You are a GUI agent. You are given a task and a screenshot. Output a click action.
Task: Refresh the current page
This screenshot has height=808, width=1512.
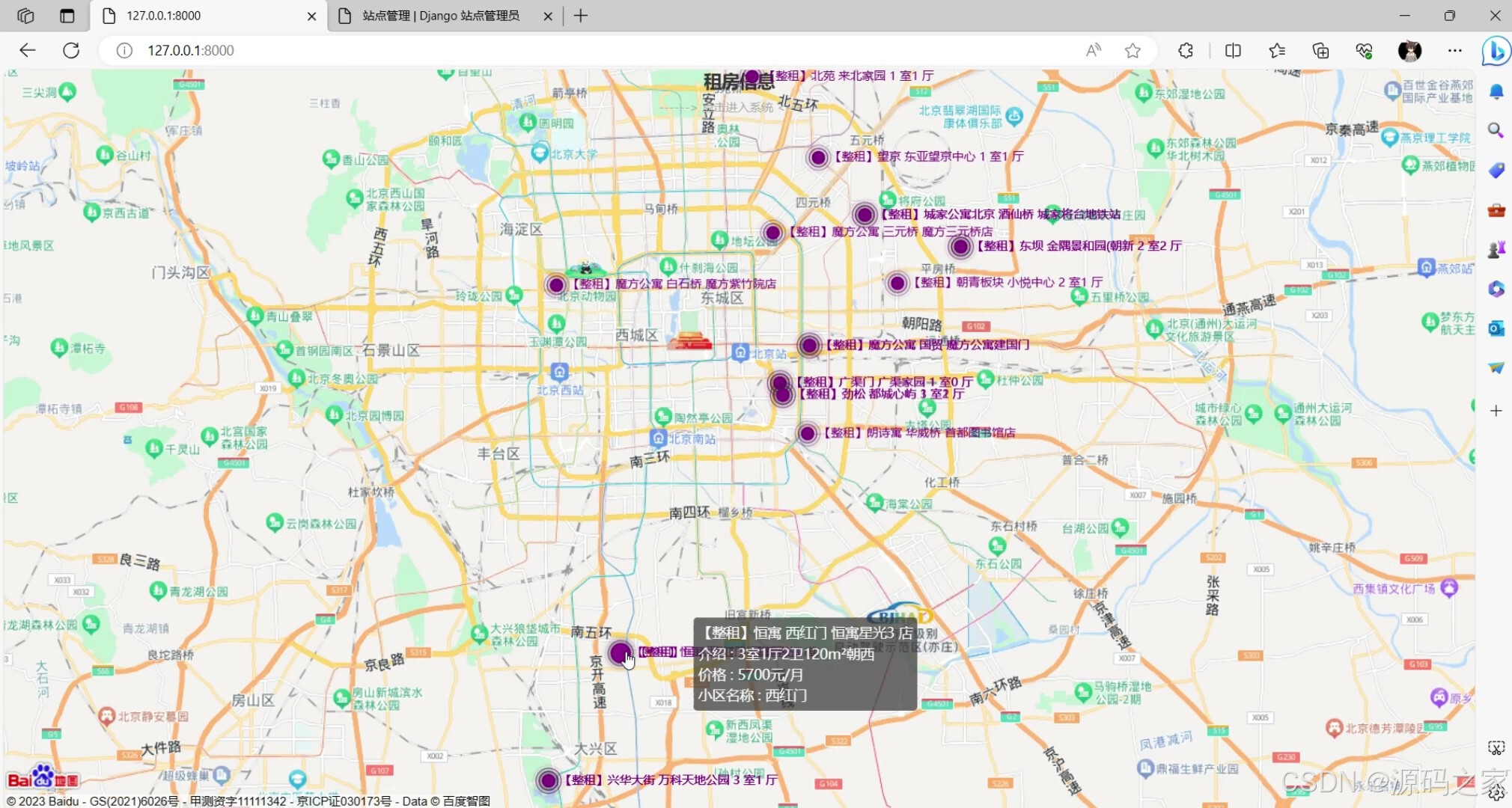[71, 50]
